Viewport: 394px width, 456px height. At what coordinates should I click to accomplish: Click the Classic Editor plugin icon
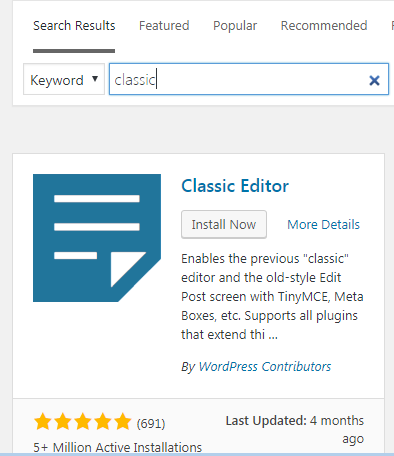[97, 238]
